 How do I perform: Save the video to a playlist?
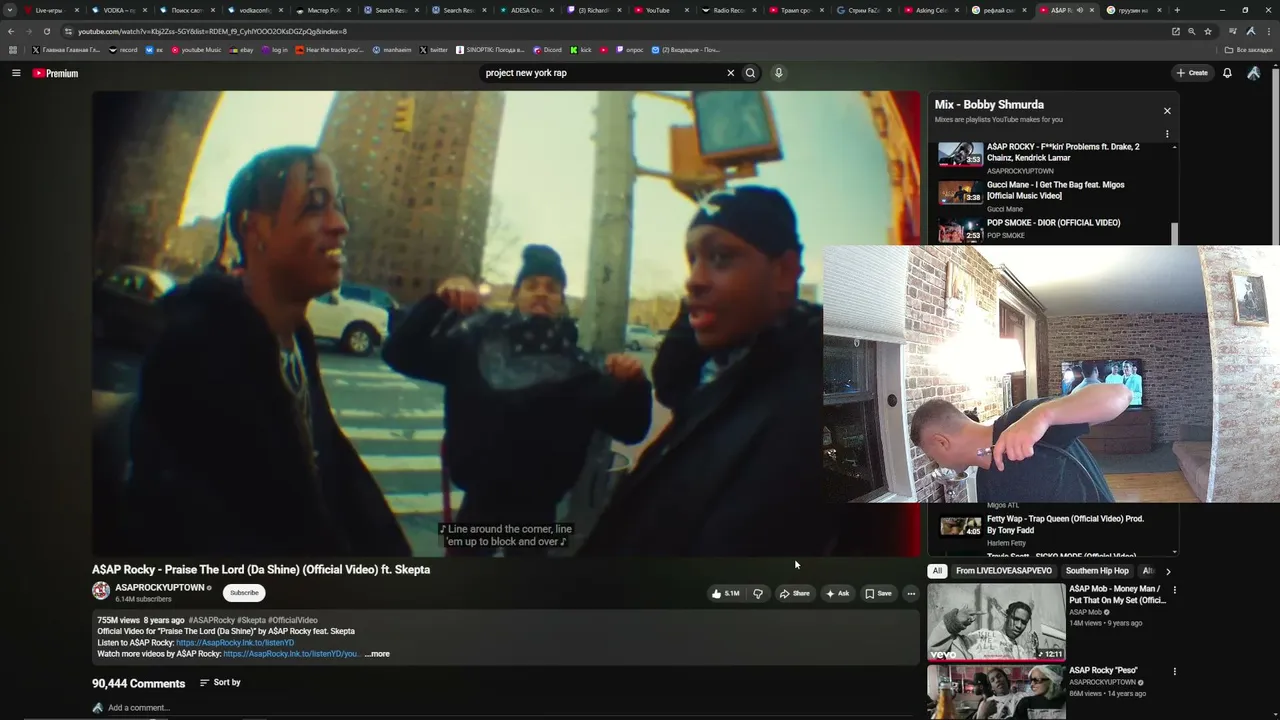878,593
